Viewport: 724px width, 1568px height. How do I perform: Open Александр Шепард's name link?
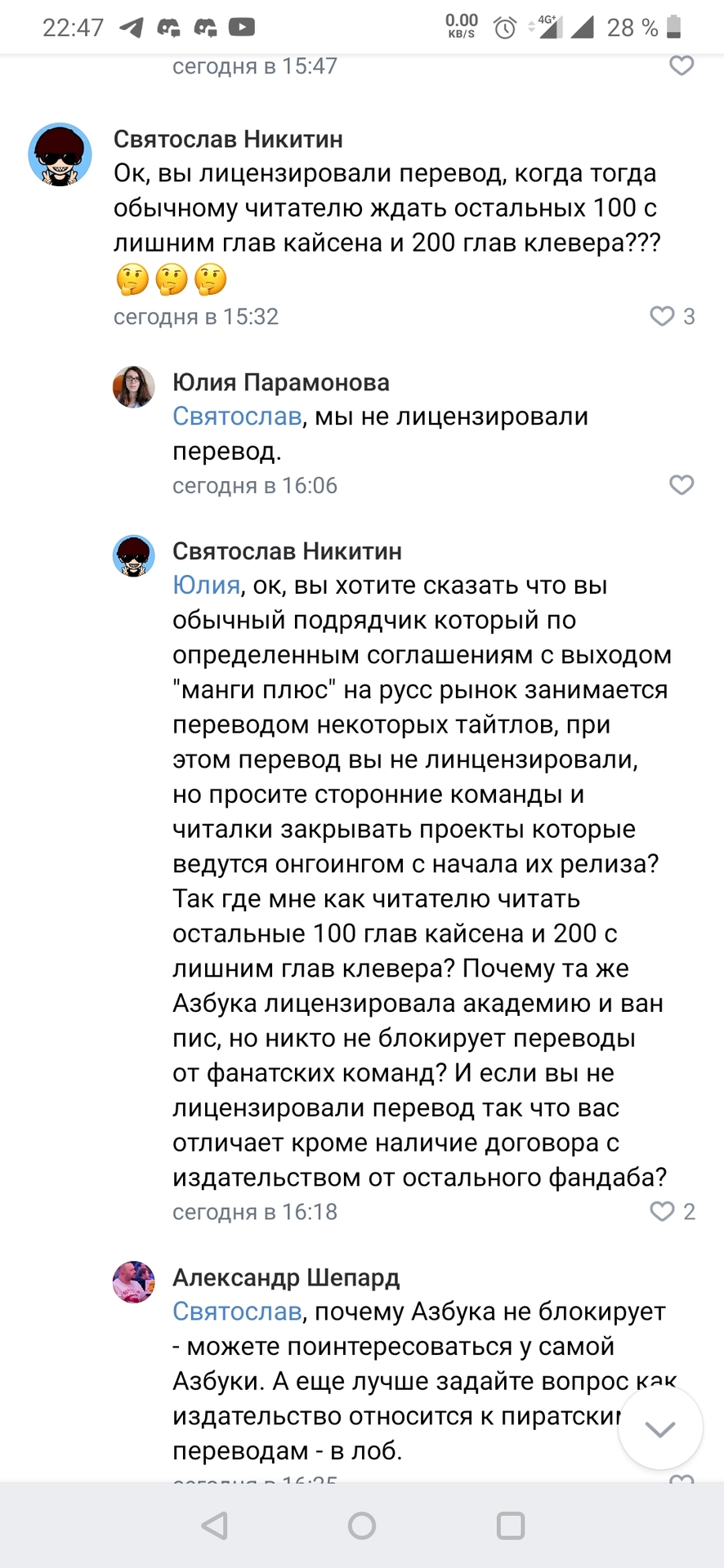pyautogui.click(x=286, y=1277)
